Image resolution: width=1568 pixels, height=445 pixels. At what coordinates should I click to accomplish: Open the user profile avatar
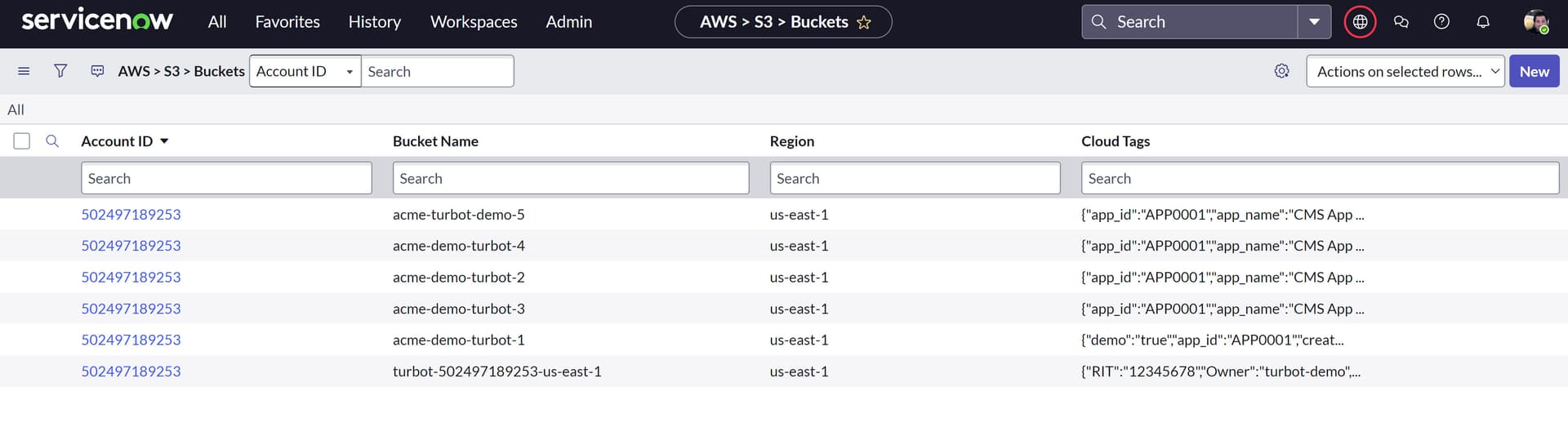point(1535,22)
